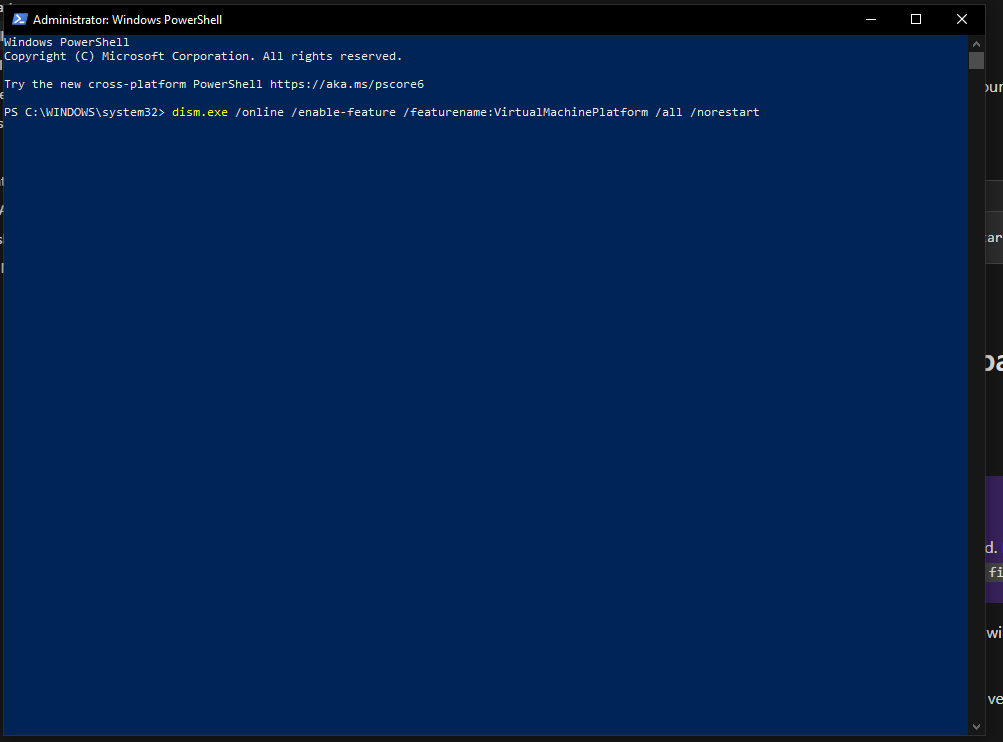Click the vertical scrollbar thumb
This screenshot has width=1003, height=742.
976,61
